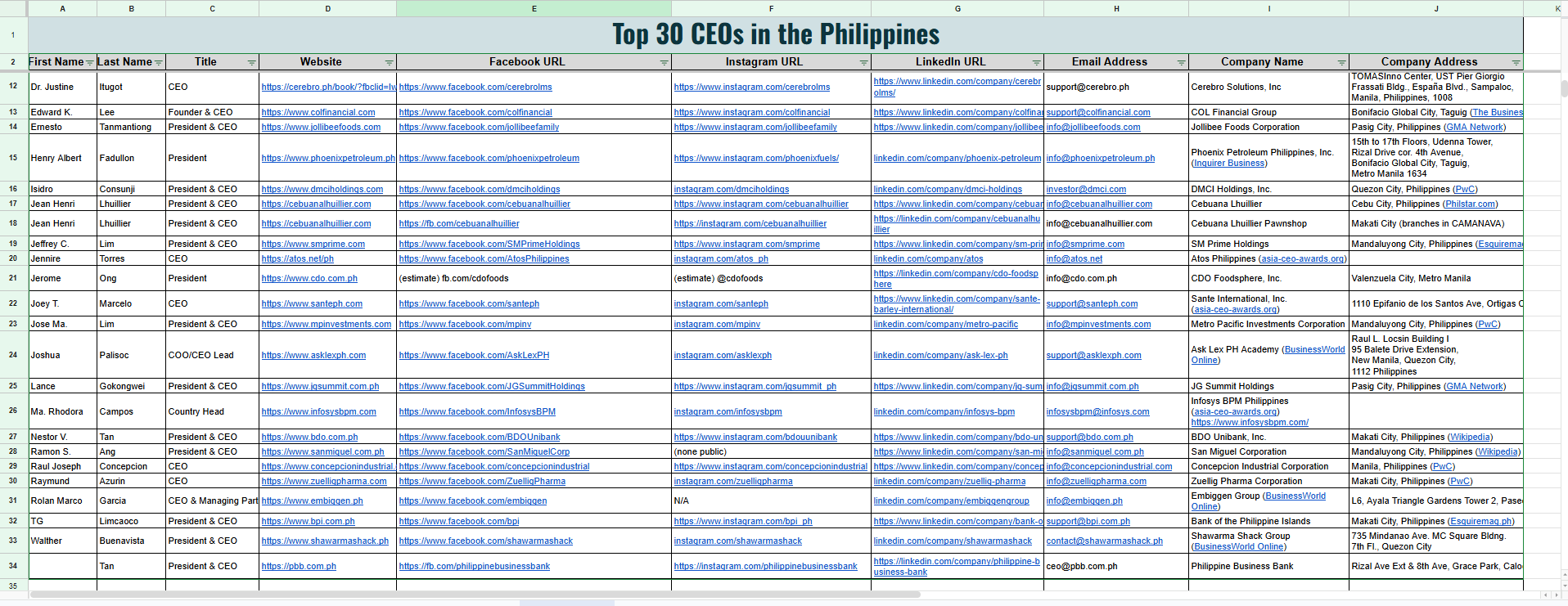Select column A by its header
The image size is (1568, 606).
pyautogui.click(x=63, y=8)
